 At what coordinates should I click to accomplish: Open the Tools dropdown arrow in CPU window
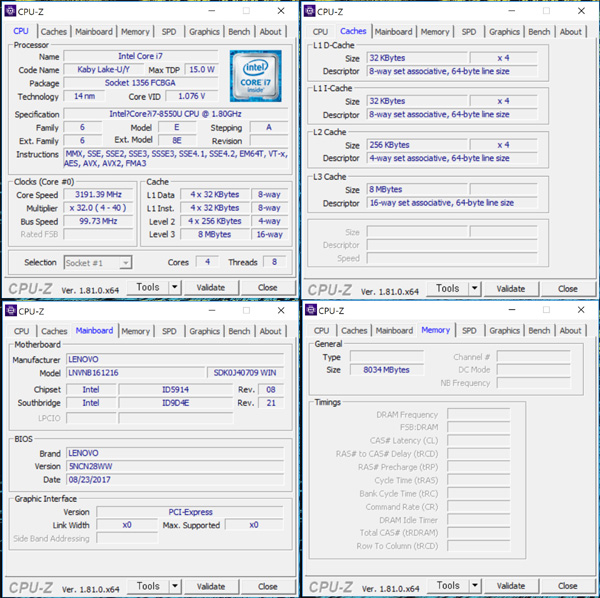(x=175, y=287)
